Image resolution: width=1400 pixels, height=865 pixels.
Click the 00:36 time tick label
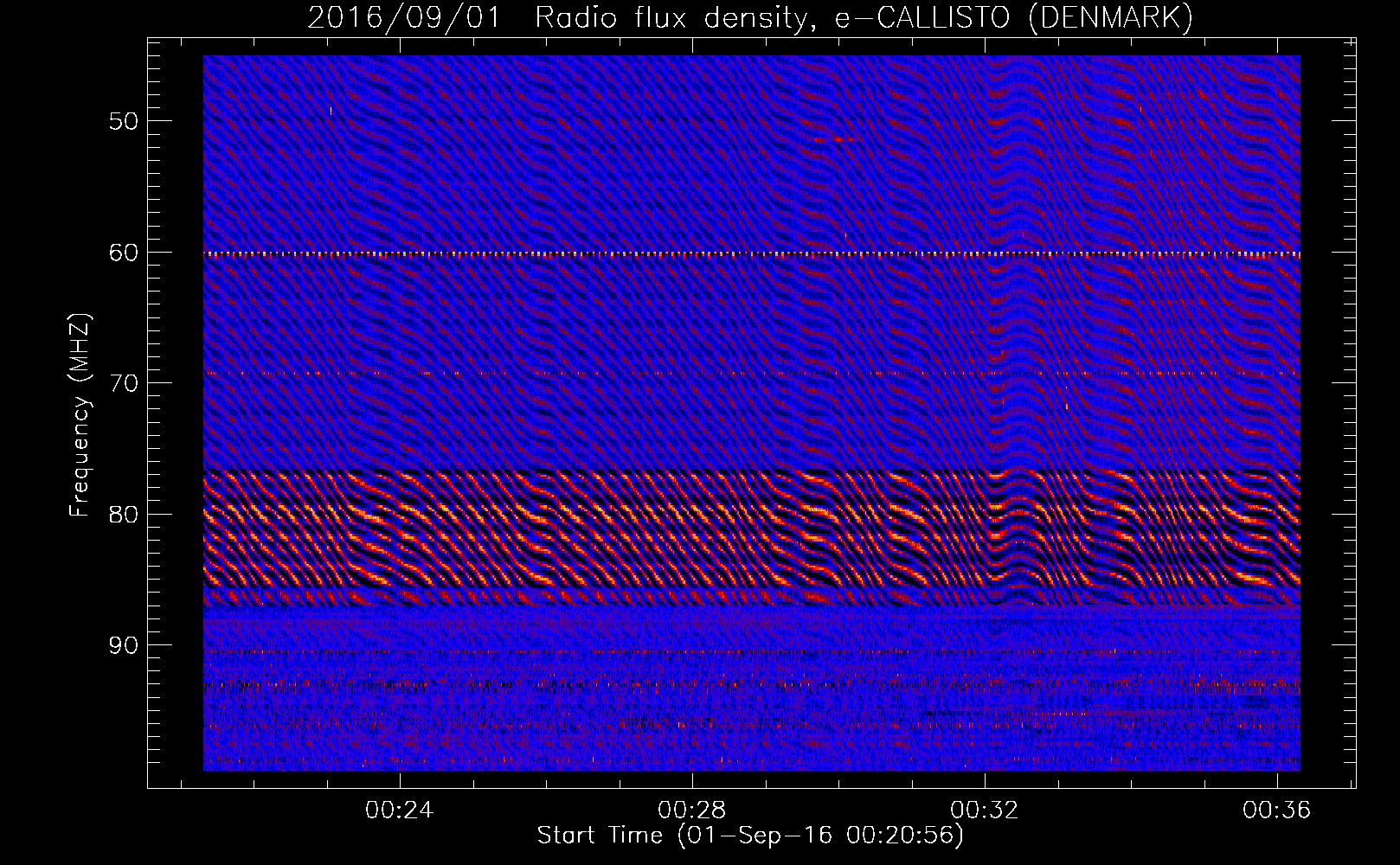pos(1276,811)
